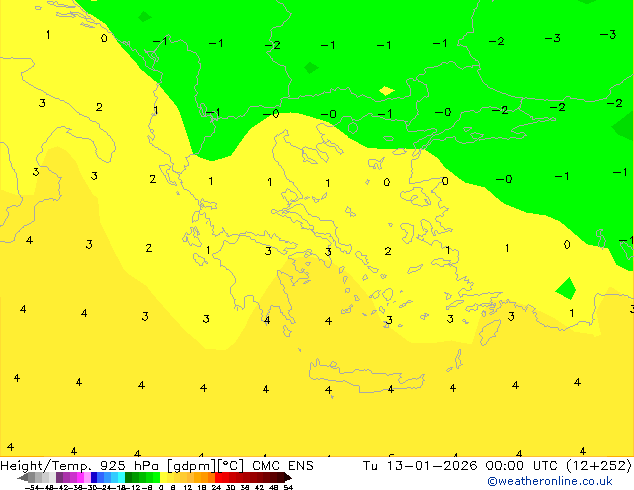The image size is (634, 490).
Task: Select the darkest green swatch in the legend
Action: (x=128, y=477)
